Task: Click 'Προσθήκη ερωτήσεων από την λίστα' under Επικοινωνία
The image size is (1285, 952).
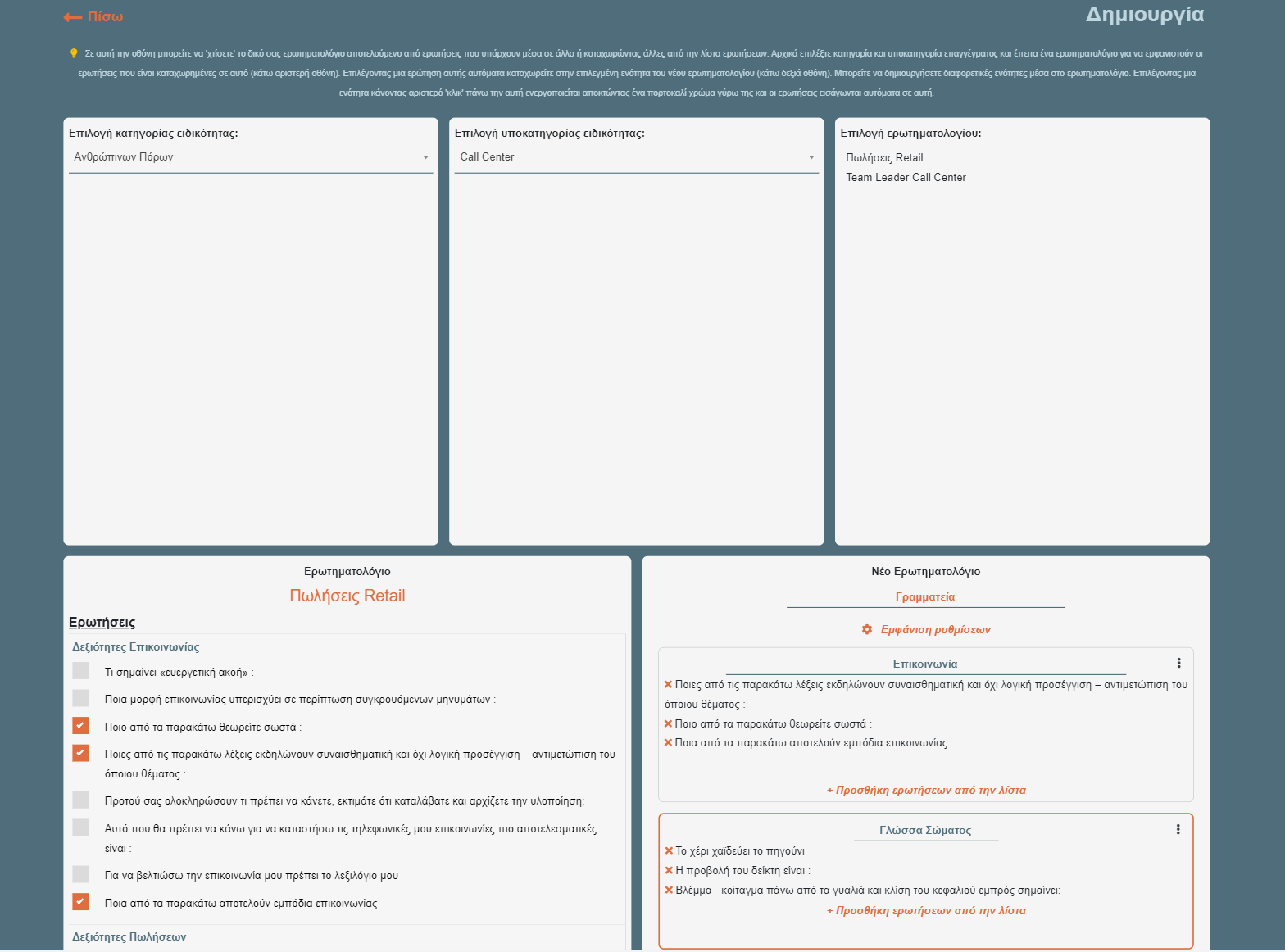Action: pyautogui.click(x=926, y=790)
